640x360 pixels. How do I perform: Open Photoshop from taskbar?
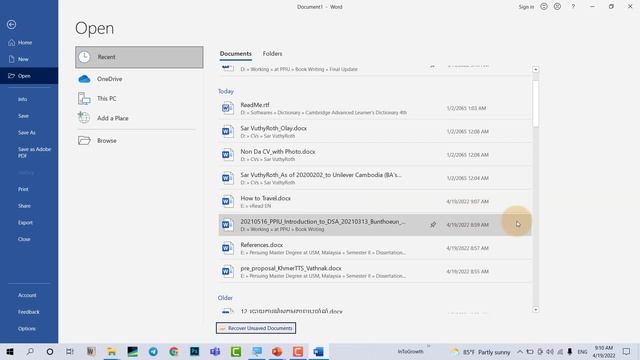(195, 351)
